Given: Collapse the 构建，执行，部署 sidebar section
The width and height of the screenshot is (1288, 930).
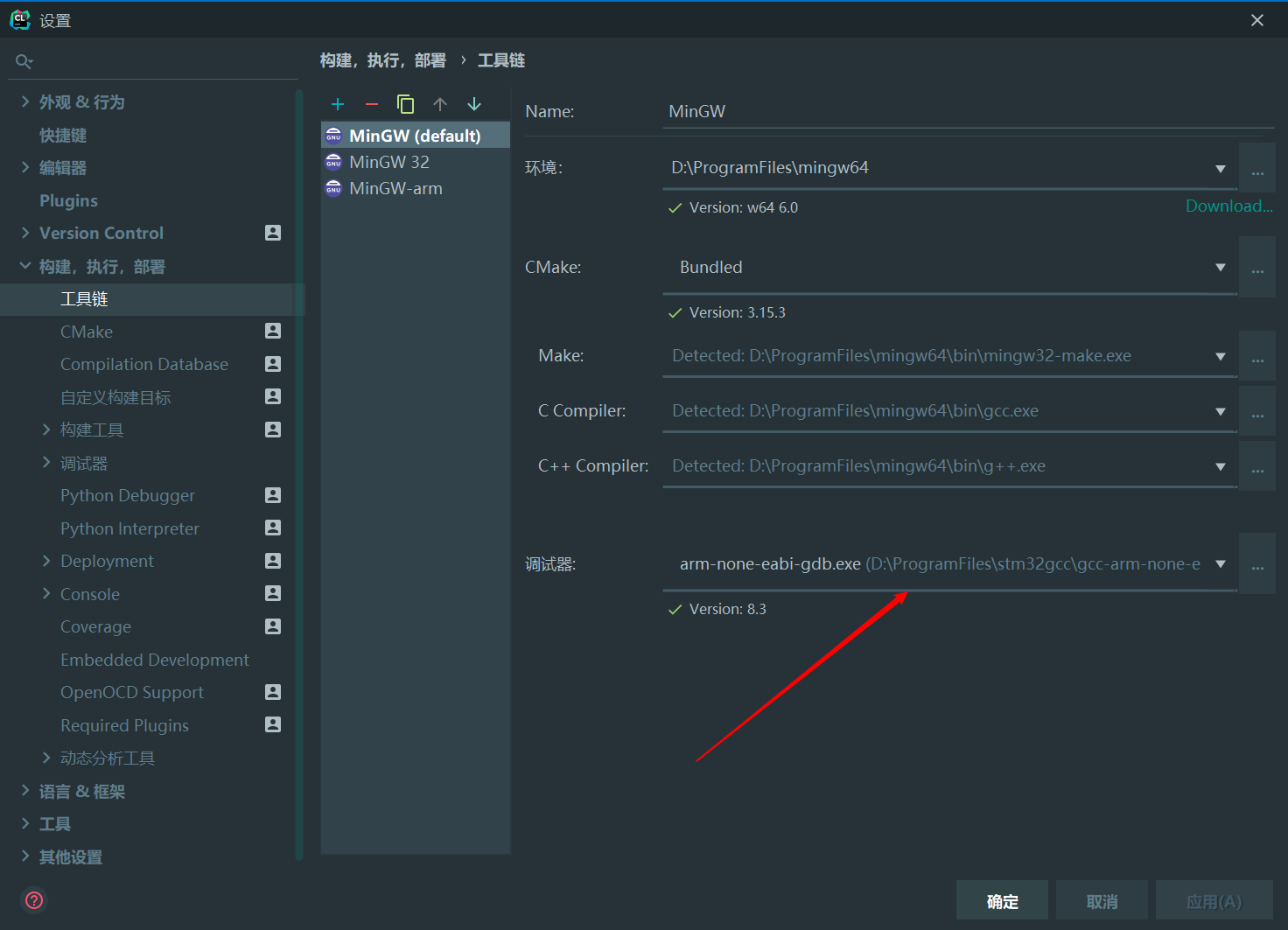Looking at the screenshot, I should 25,266.
